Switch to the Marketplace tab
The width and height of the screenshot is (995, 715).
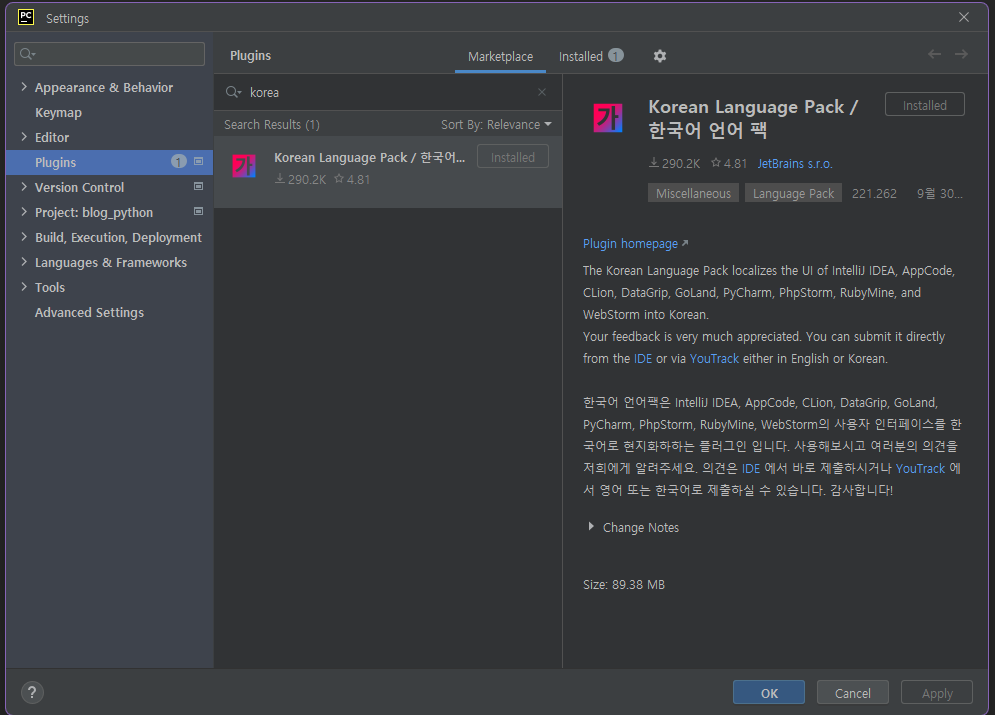(x=500, y=56)
